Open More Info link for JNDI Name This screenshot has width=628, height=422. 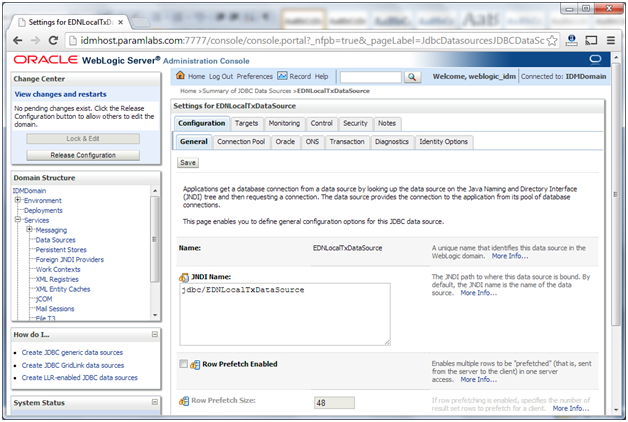[x=479, y=293]
